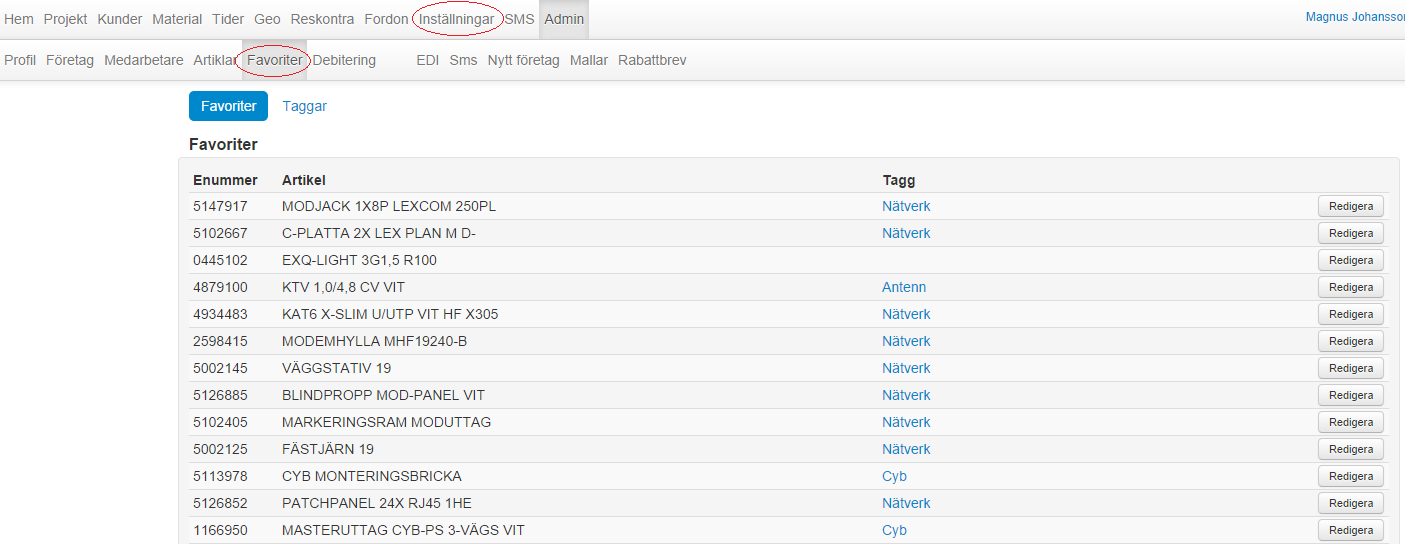Open the Antenn tag link
This screenshot has height=544, width=1405.
coord(904,287)
